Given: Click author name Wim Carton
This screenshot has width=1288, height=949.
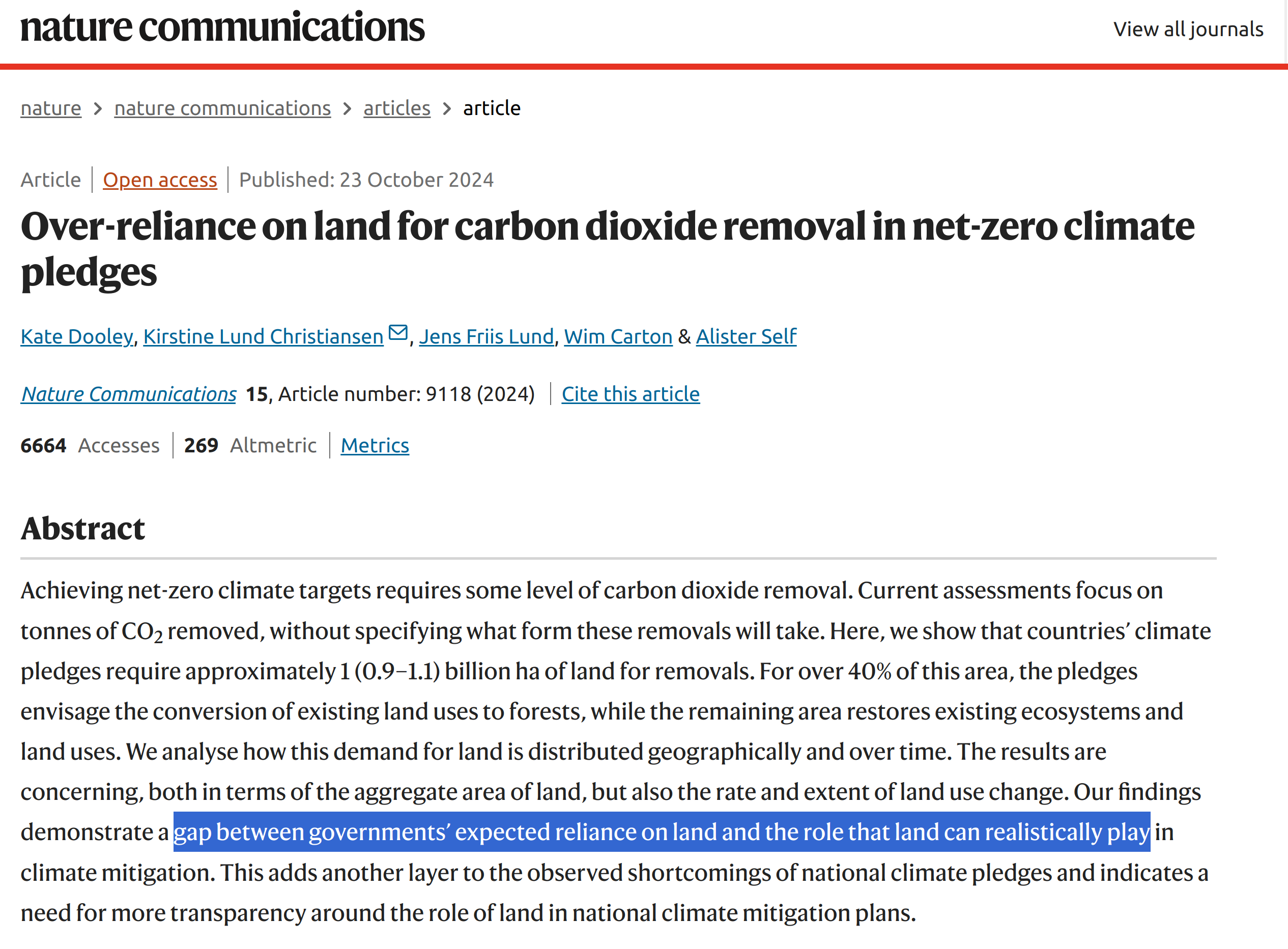Looking at the screenshot, I should pyautogui.click(x=618, y=336).
